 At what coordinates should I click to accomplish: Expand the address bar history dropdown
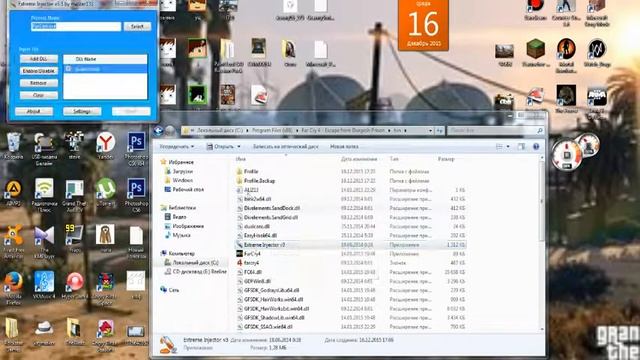click(x=430, y=131)
